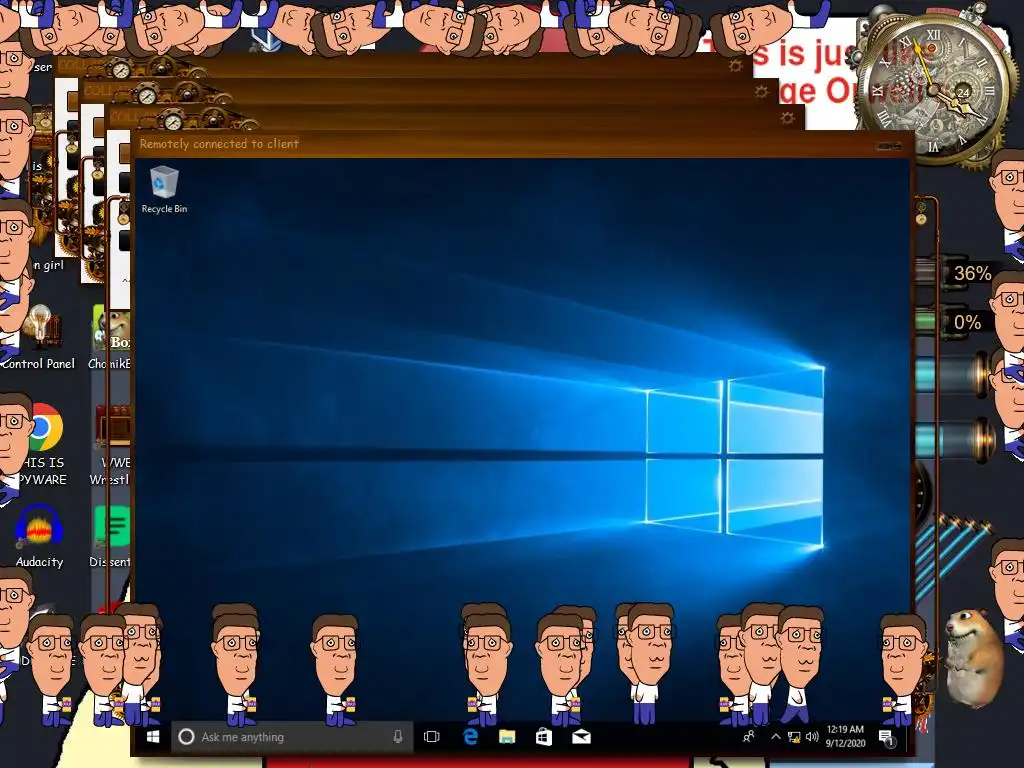Click the Ask me anything search box
Screen dimensions: 1024x768
tap(292, 737)
